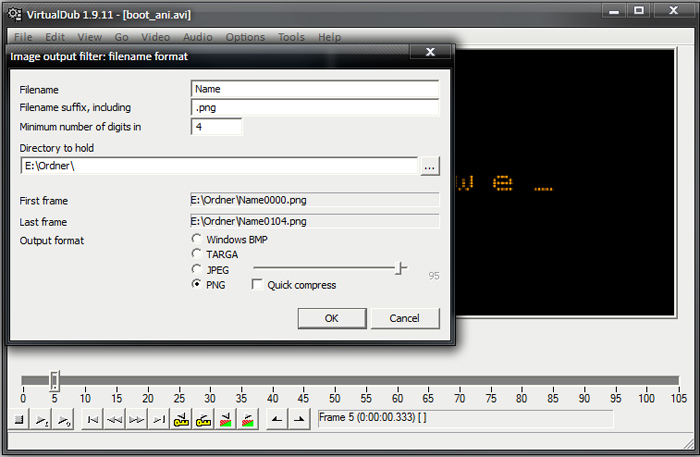This screenshot has height=457, width=700.
Task: Click timeline marker labeled 75
Action: 491,398
